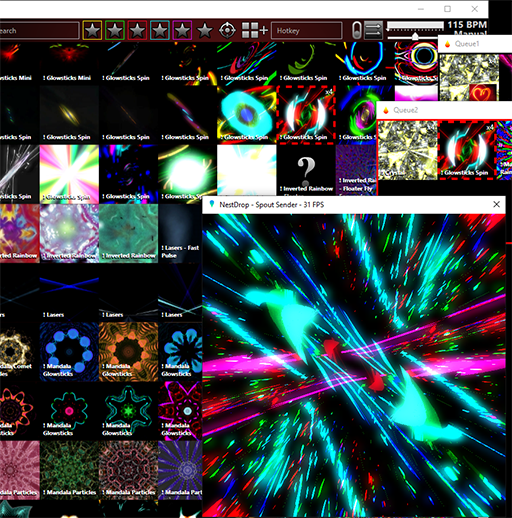Choose the green lattice Mandala Particles preset
This screenshot has width=512, height=518.
[x=69, y=470]
